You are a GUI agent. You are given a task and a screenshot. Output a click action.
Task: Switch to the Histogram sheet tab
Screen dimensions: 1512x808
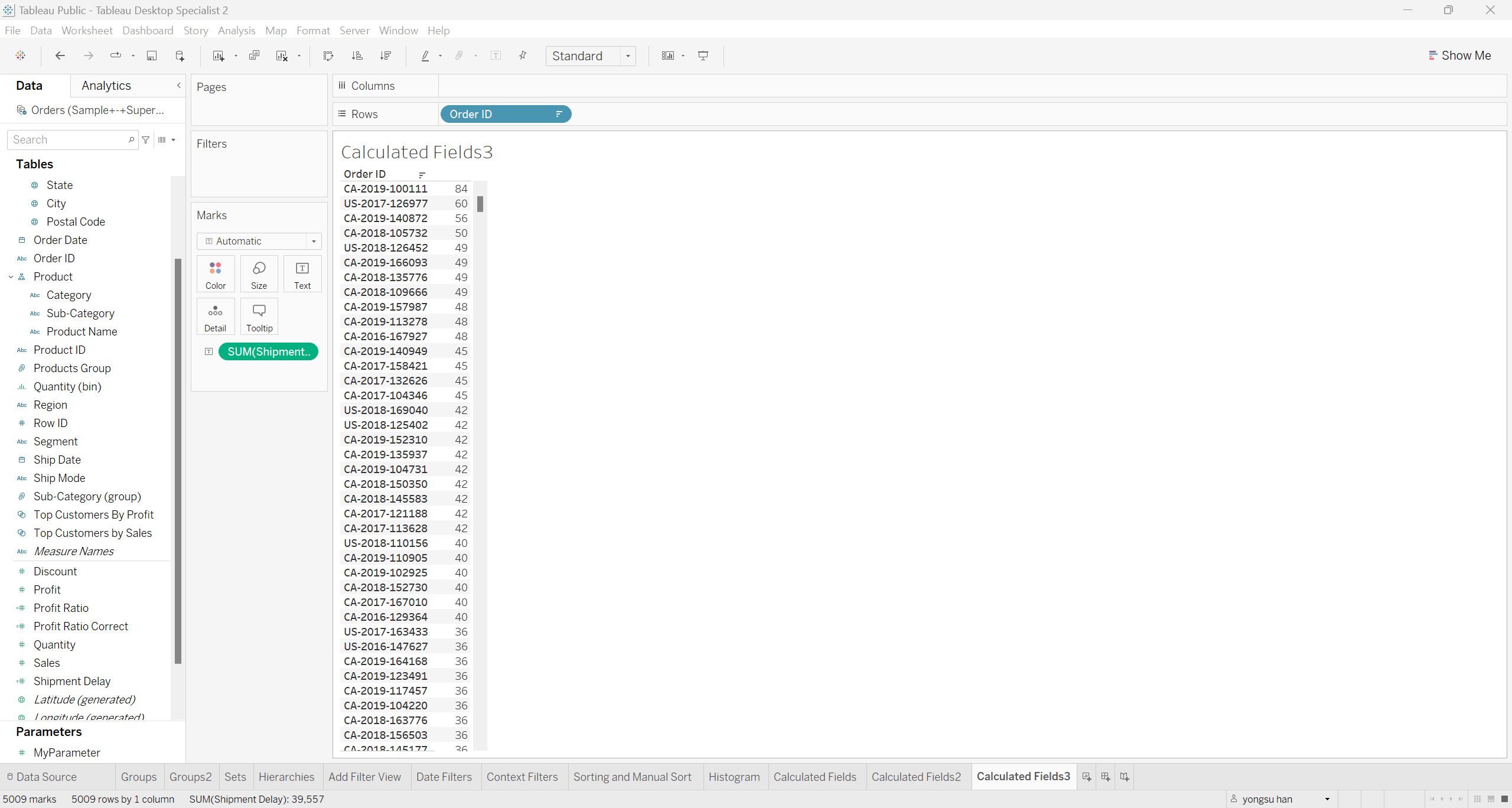coord(734,777)
